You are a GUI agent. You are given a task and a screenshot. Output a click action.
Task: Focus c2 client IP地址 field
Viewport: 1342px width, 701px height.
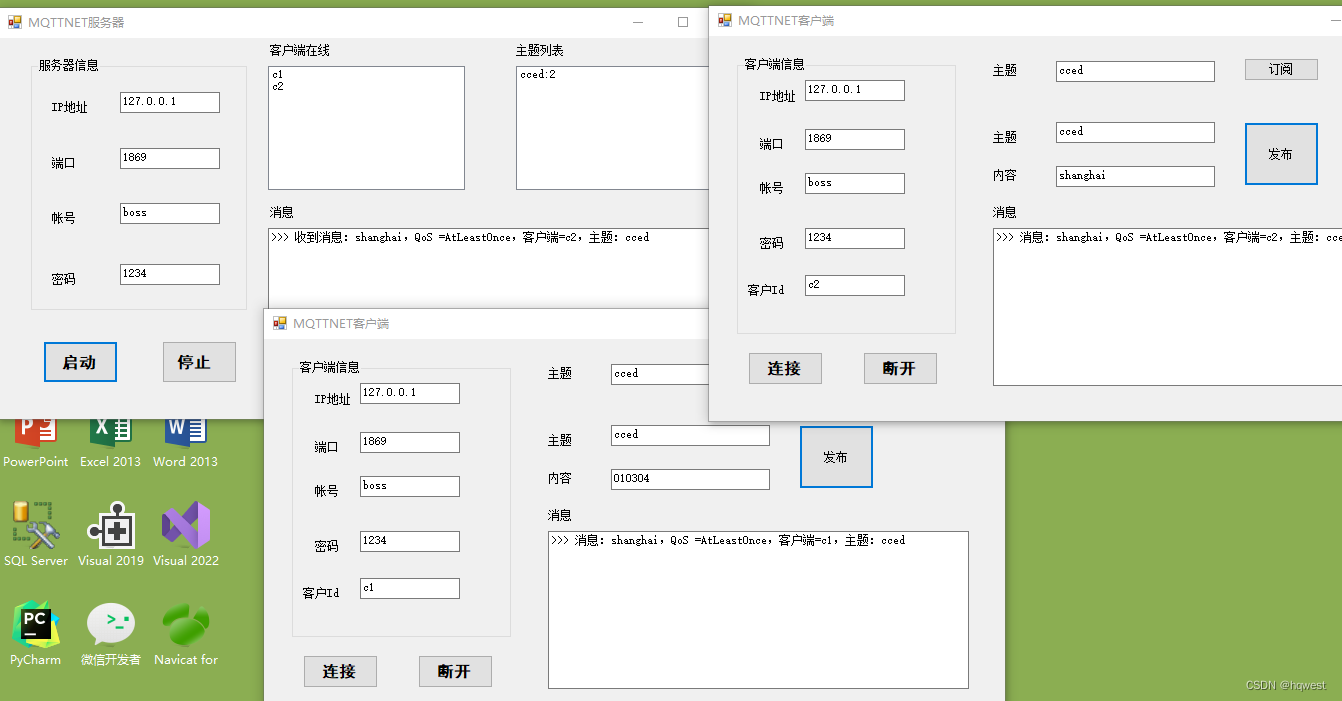(855, 90)
